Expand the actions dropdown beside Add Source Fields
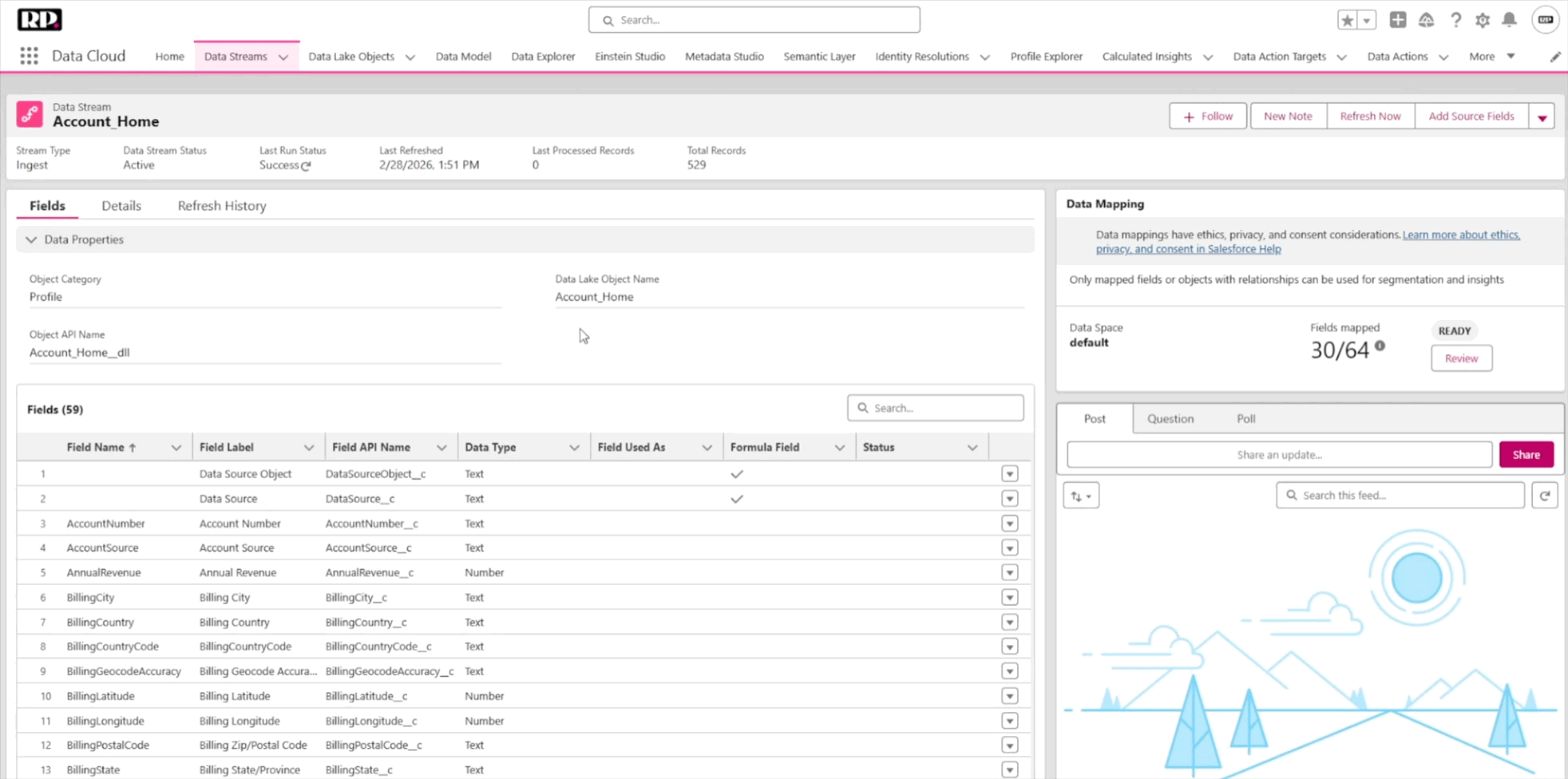Screen dimensions: 1568x779 pyautogui.click(x=1542, y=117)
